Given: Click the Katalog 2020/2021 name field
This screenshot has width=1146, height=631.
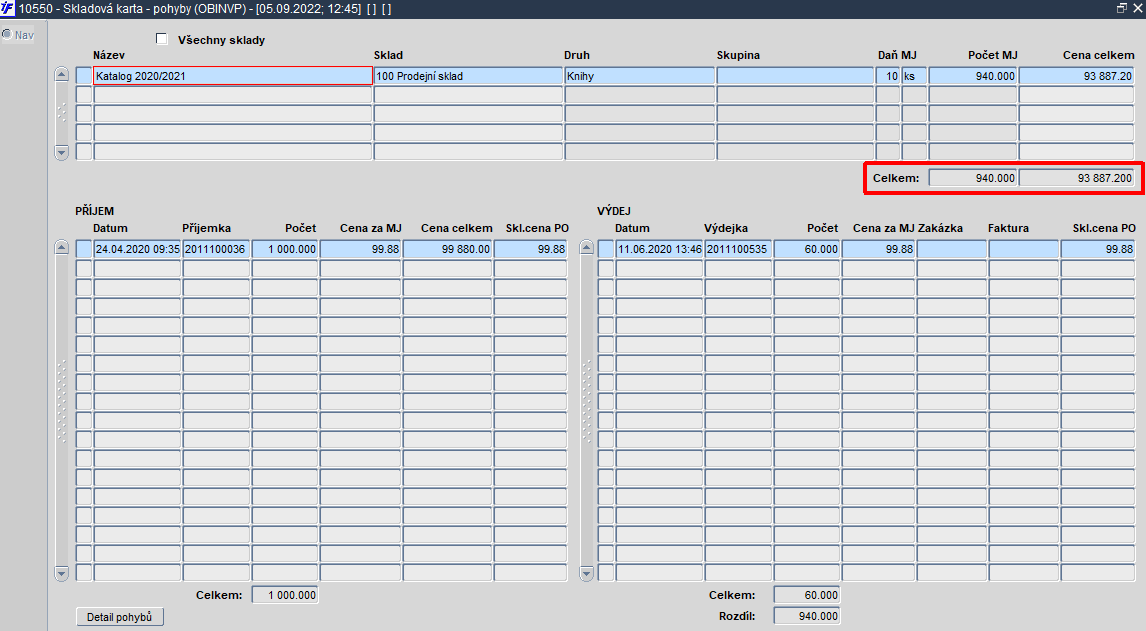Looking at the screenshot, I should (233, 75).
